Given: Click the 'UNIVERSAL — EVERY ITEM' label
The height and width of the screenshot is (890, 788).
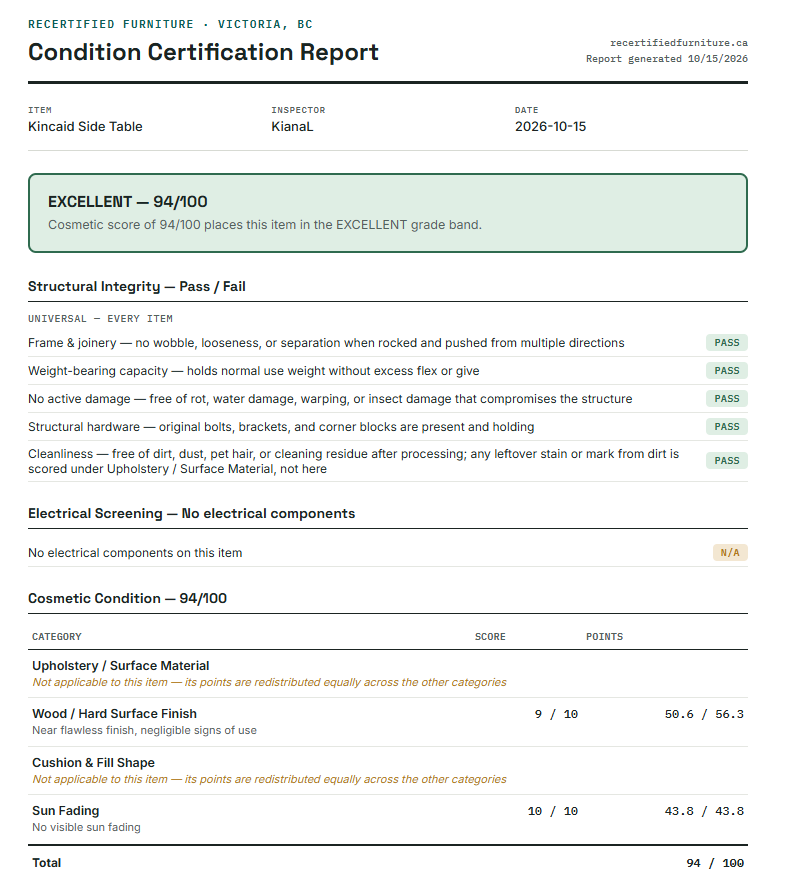Looking at the screenshot, I should (x=100, y=319).
